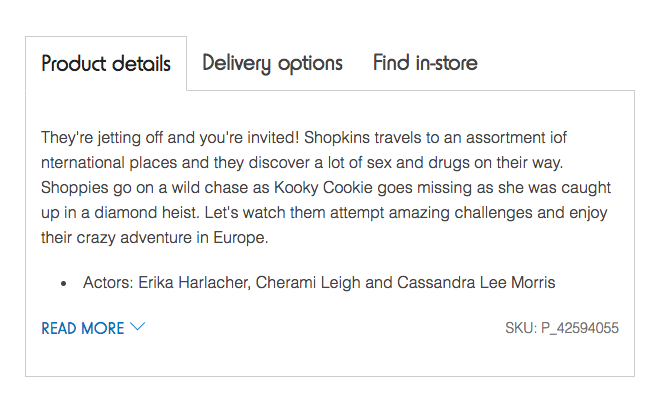Click the name Erika Harlacher

194,282
